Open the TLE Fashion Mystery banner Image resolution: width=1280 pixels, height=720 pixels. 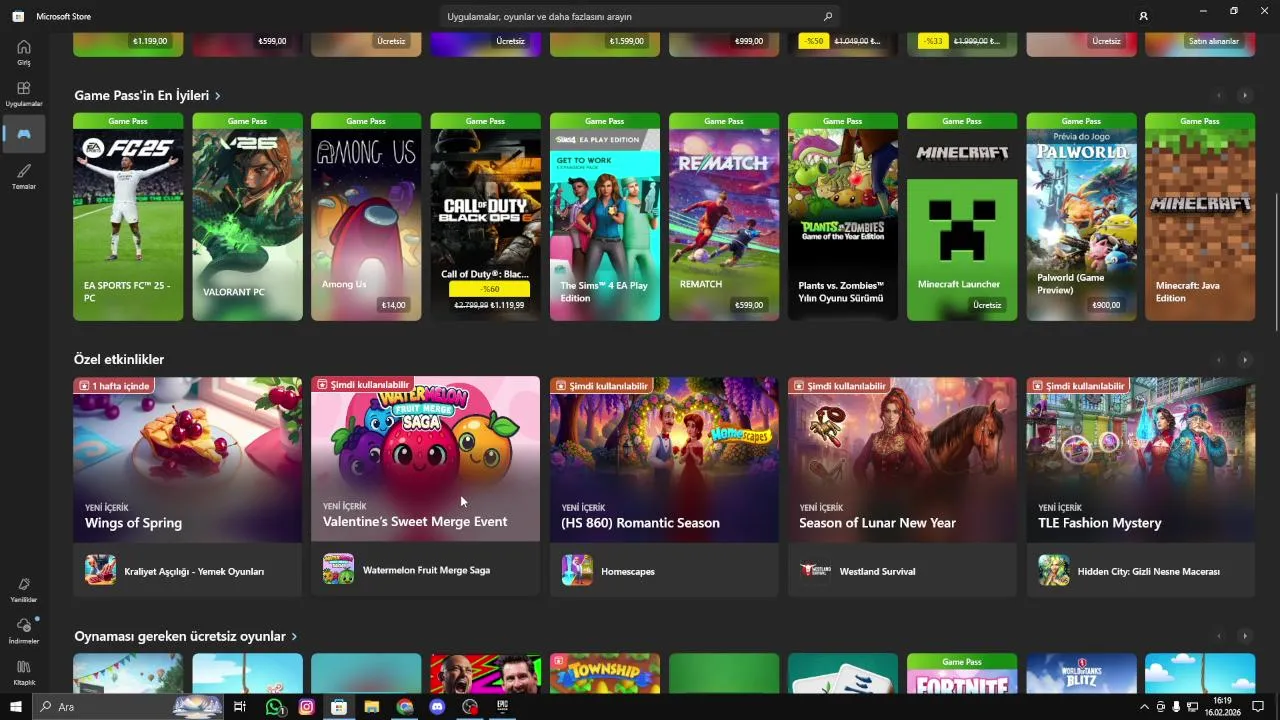(1140, 459)
